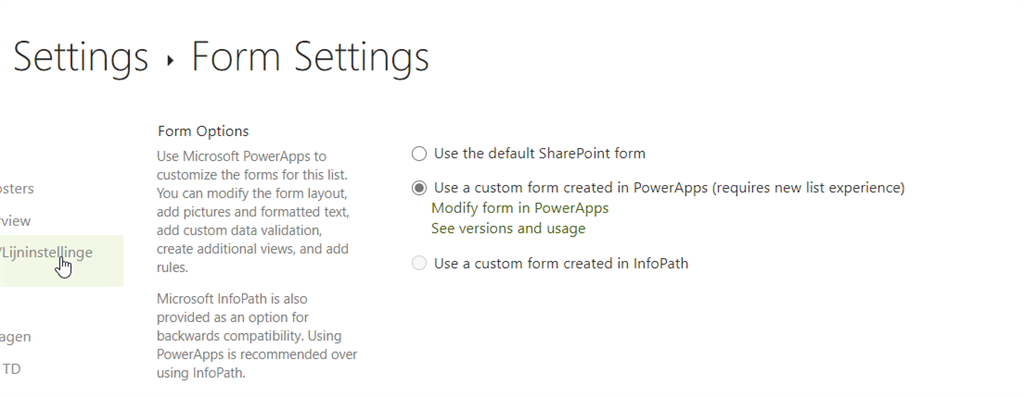Open the Modify form in PowerApps link
1024x397 pixels.
520,208
